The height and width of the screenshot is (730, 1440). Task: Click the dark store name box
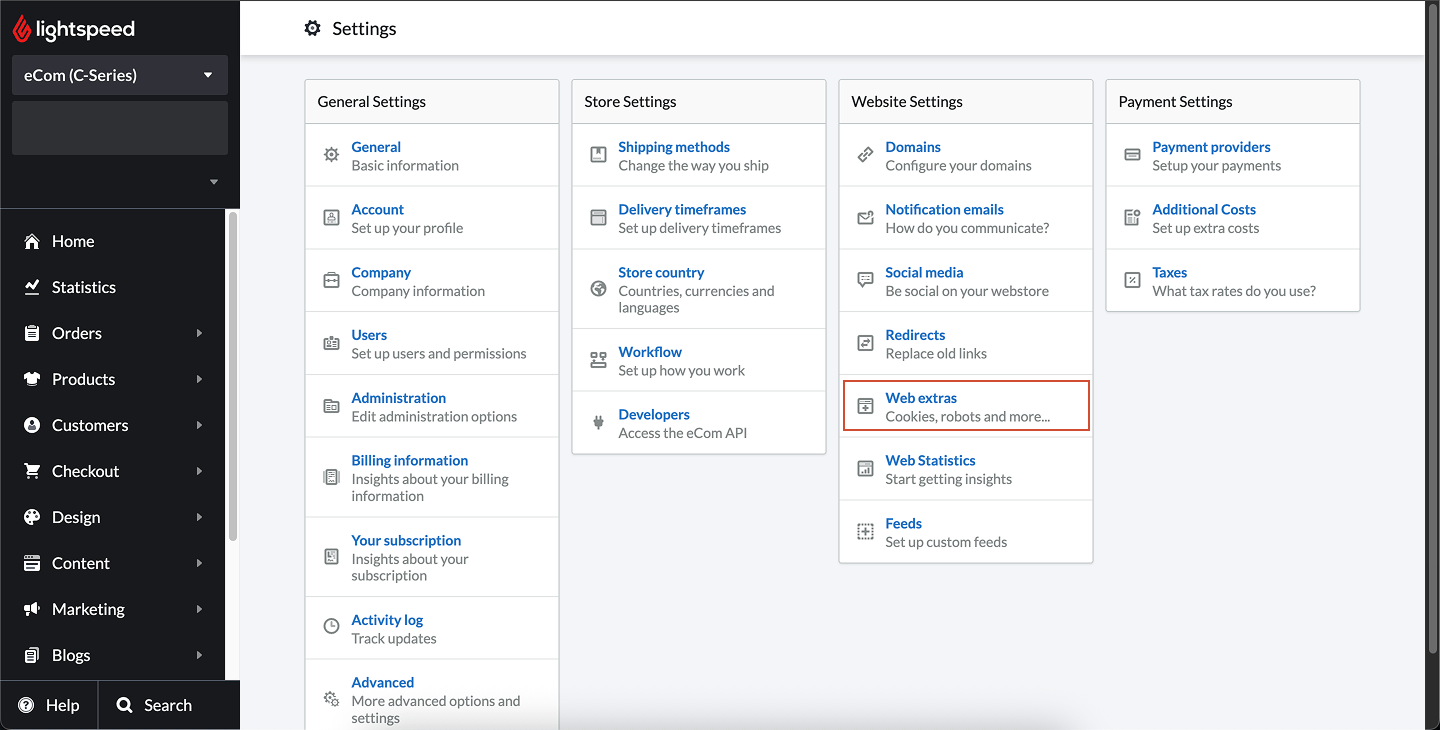click(x=120, y=128)
